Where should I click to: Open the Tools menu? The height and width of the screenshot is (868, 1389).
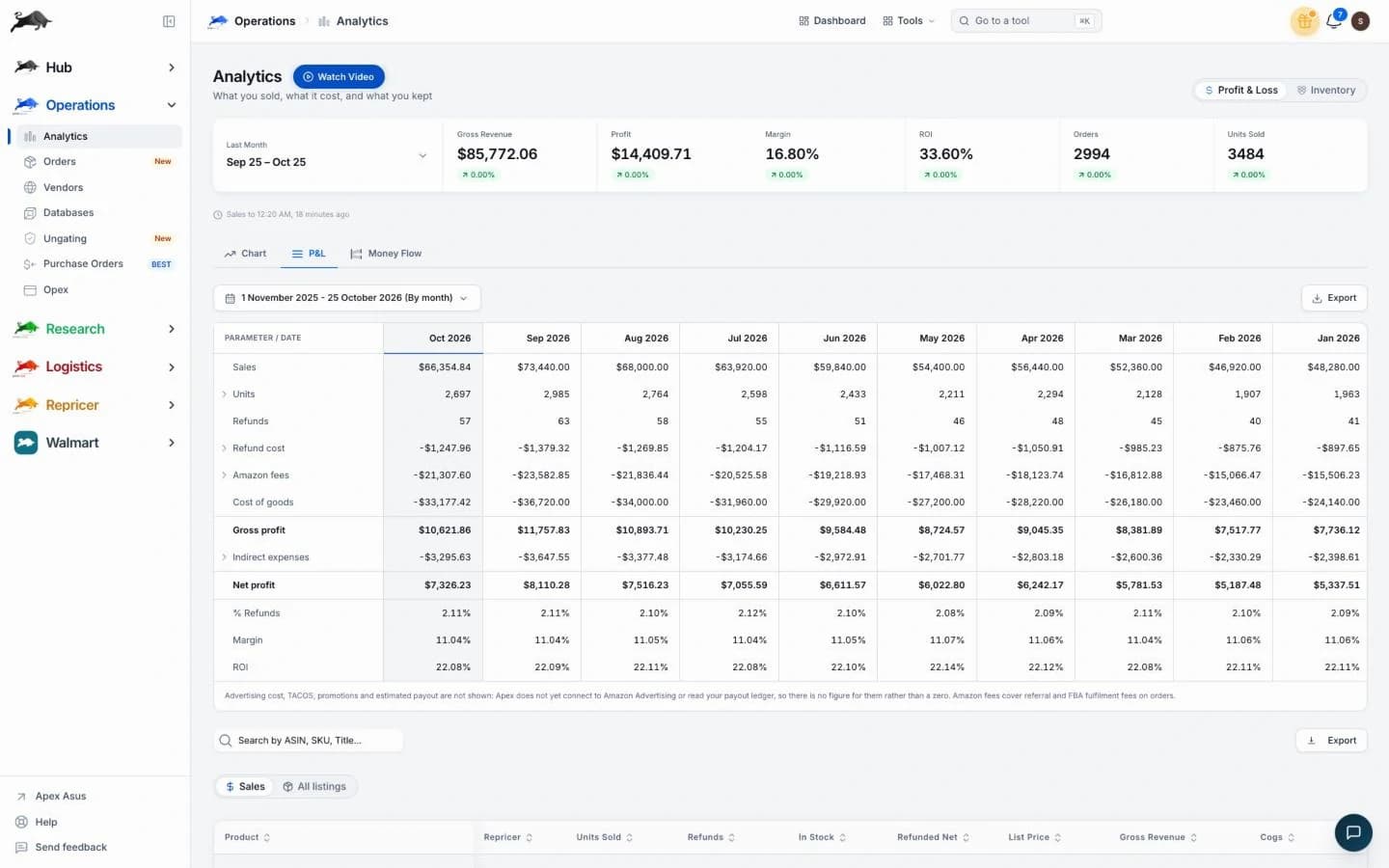tap(909, 21)
